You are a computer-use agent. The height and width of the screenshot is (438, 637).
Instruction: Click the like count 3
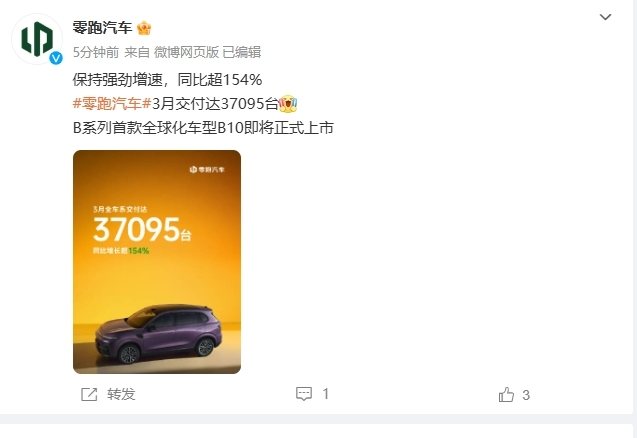(x=526, y=395)
